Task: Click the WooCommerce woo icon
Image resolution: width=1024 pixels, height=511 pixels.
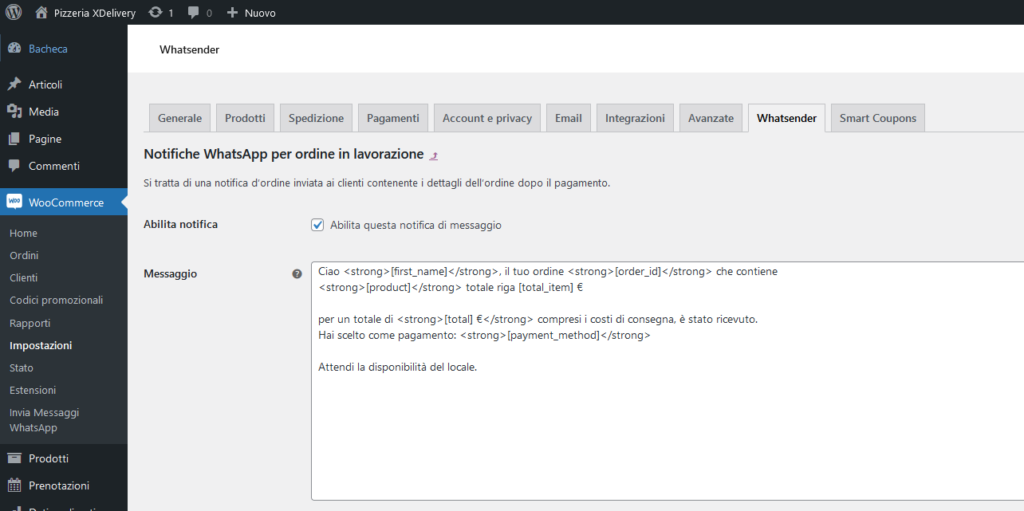Action: pos(14,202)
